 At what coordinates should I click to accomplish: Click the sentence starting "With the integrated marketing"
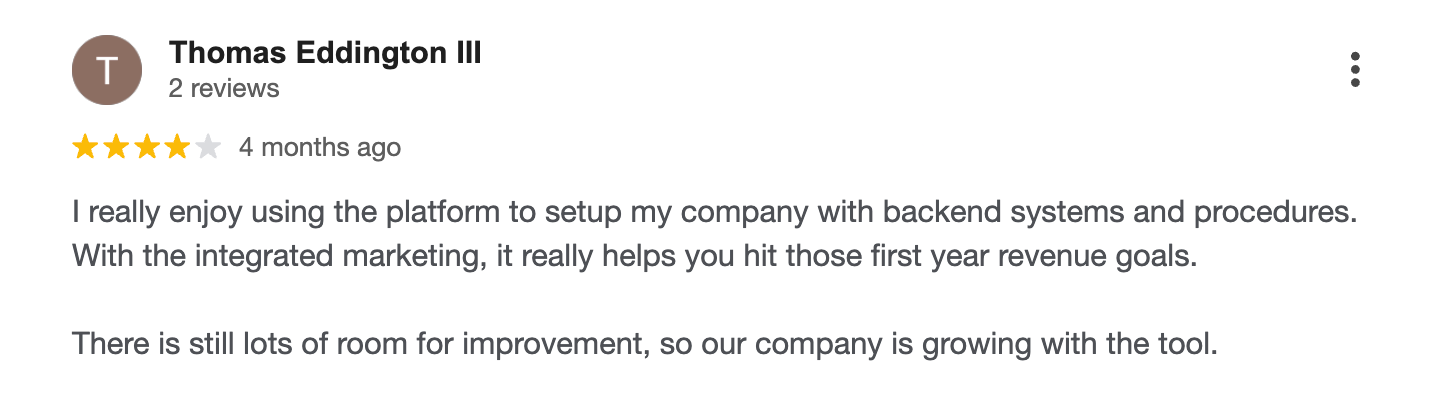[634, 255]
